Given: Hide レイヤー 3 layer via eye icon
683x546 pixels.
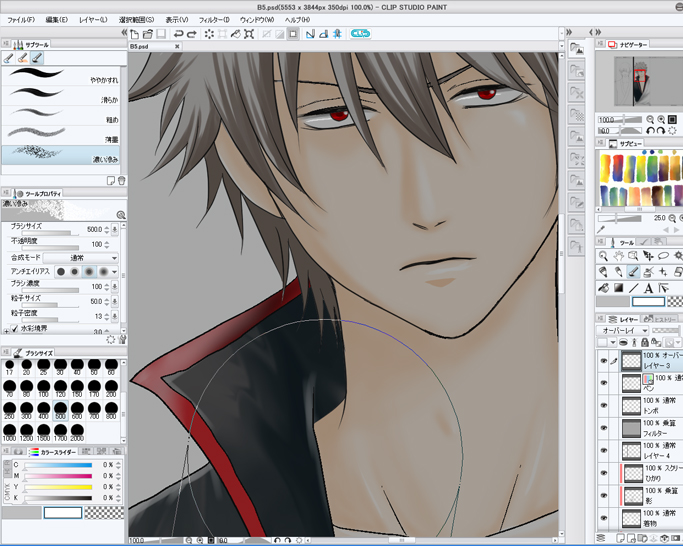Looking at the screenshot, I should click(x=604, y=361).
